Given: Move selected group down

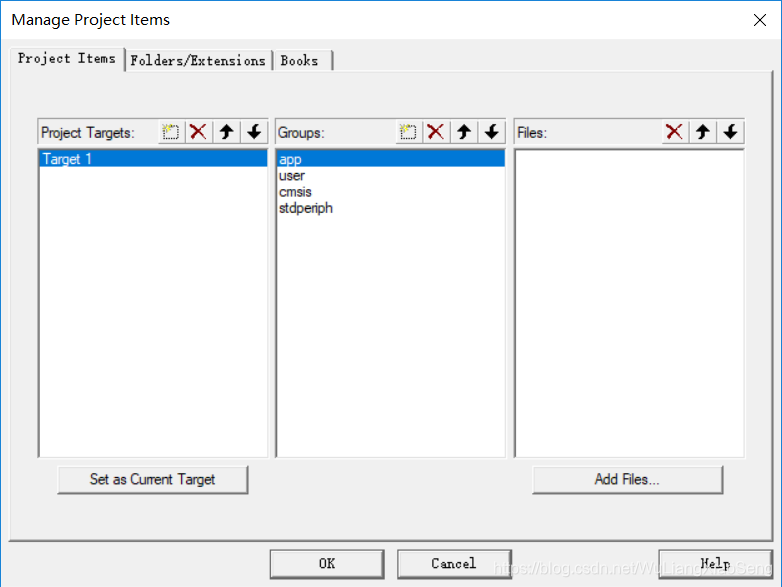Looking at the screenshot, I should (492, 132).
